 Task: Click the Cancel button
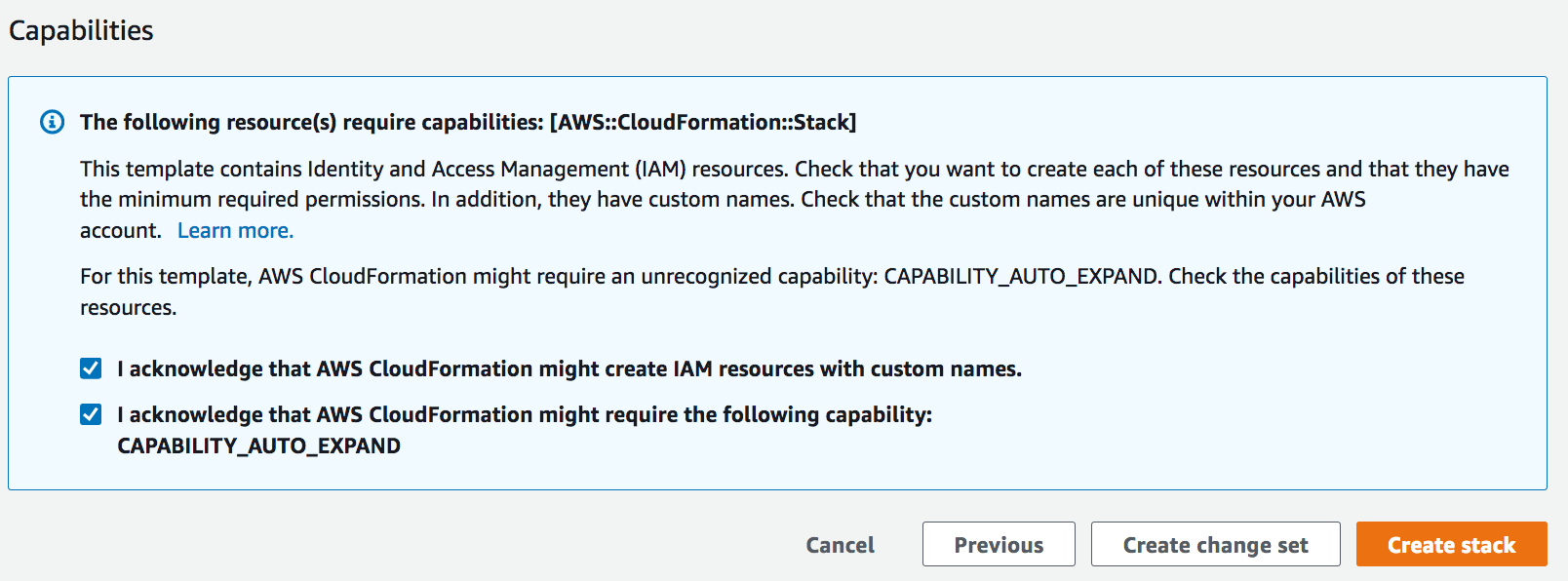[840, 545]
